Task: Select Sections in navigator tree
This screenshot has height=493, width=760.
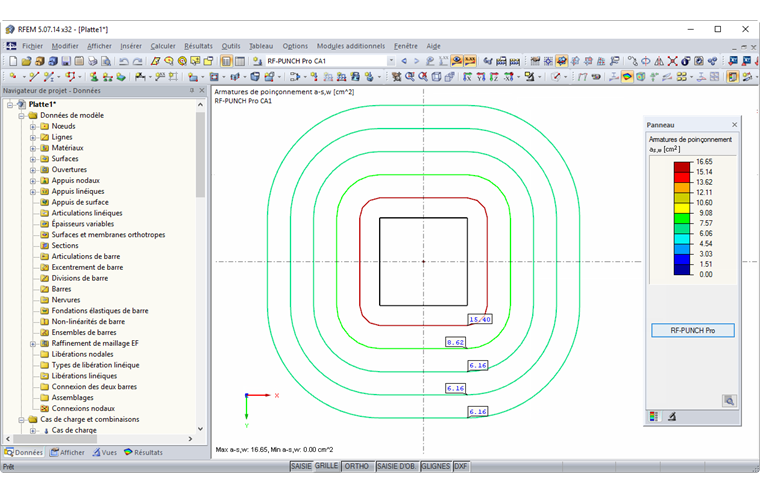Action: [64, 246]
